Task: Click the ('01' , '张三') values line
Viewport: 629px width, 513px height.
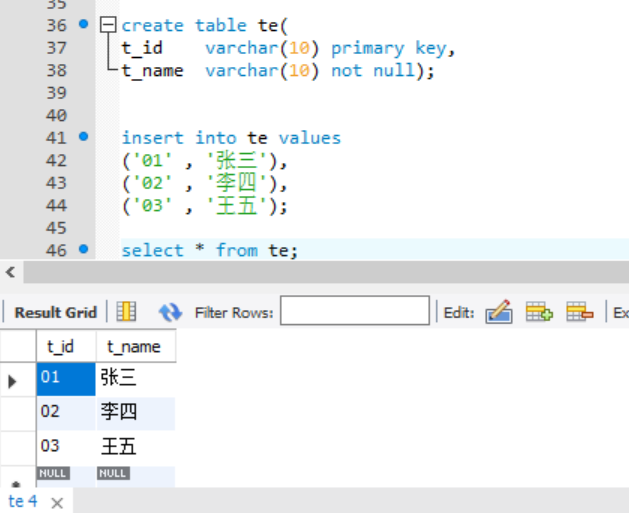Action: (205, 160)
